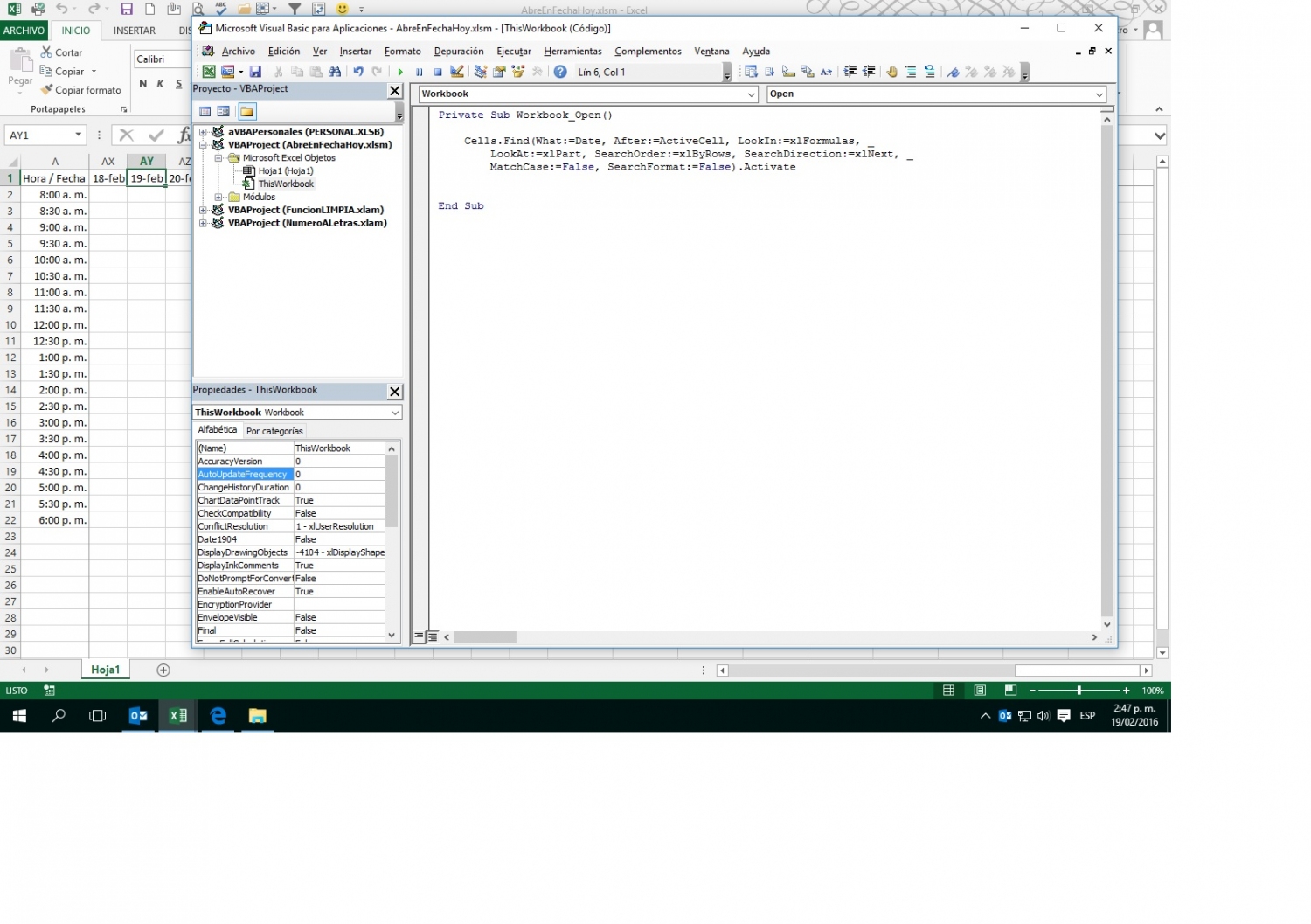Click View Code icon in Project pane
The width and height of the screenshot is (1311, 924).
click(205, 111)
